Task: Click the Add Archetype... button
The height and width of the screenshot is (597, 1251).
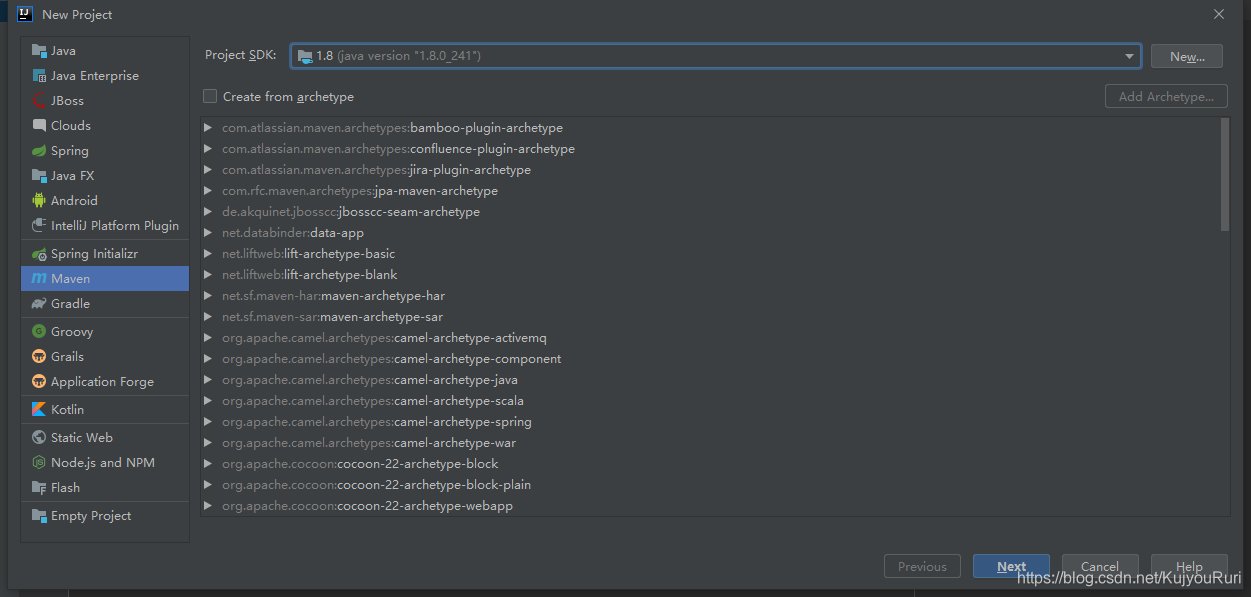Action: pos(1166,97)
